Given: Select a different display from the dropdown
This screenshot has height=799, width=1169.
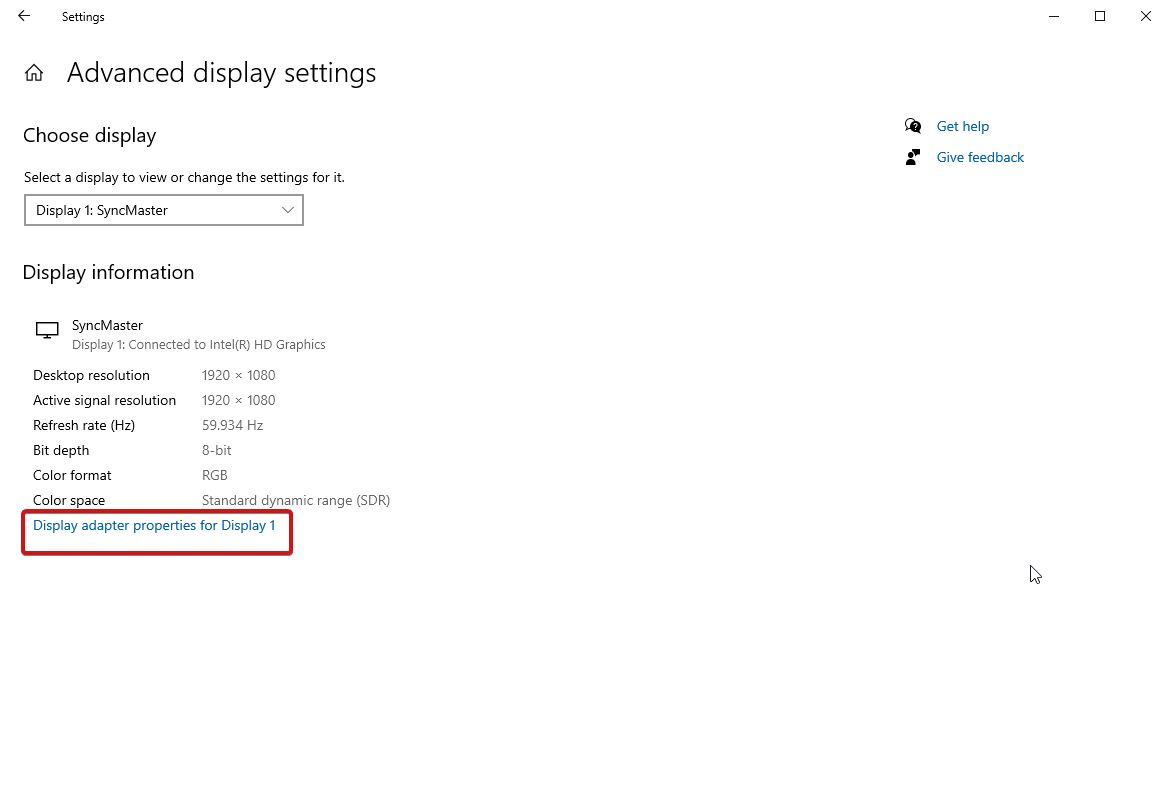Looking at the screenshot, I should [x=163, y=210].
